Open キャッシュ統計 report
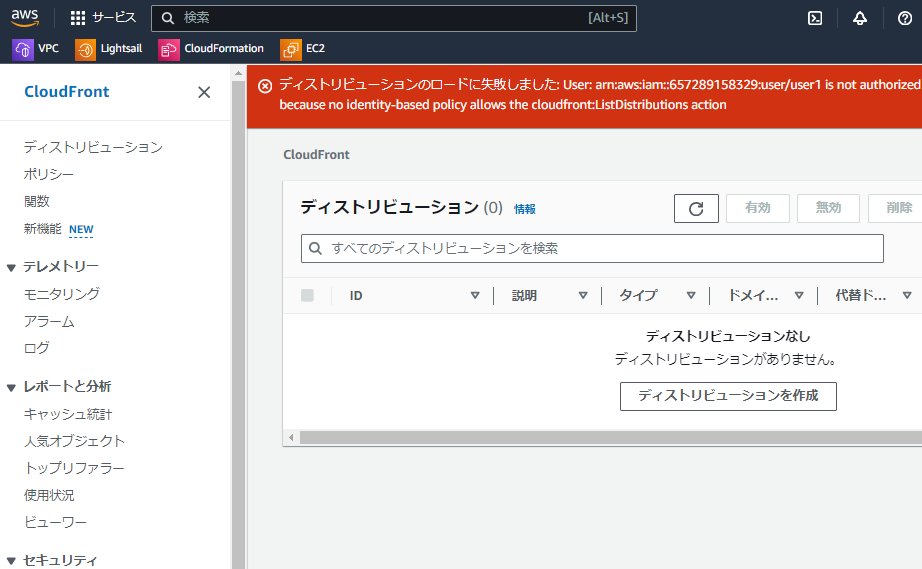Viewport: 922px width, 569px height. coord(68,414)
